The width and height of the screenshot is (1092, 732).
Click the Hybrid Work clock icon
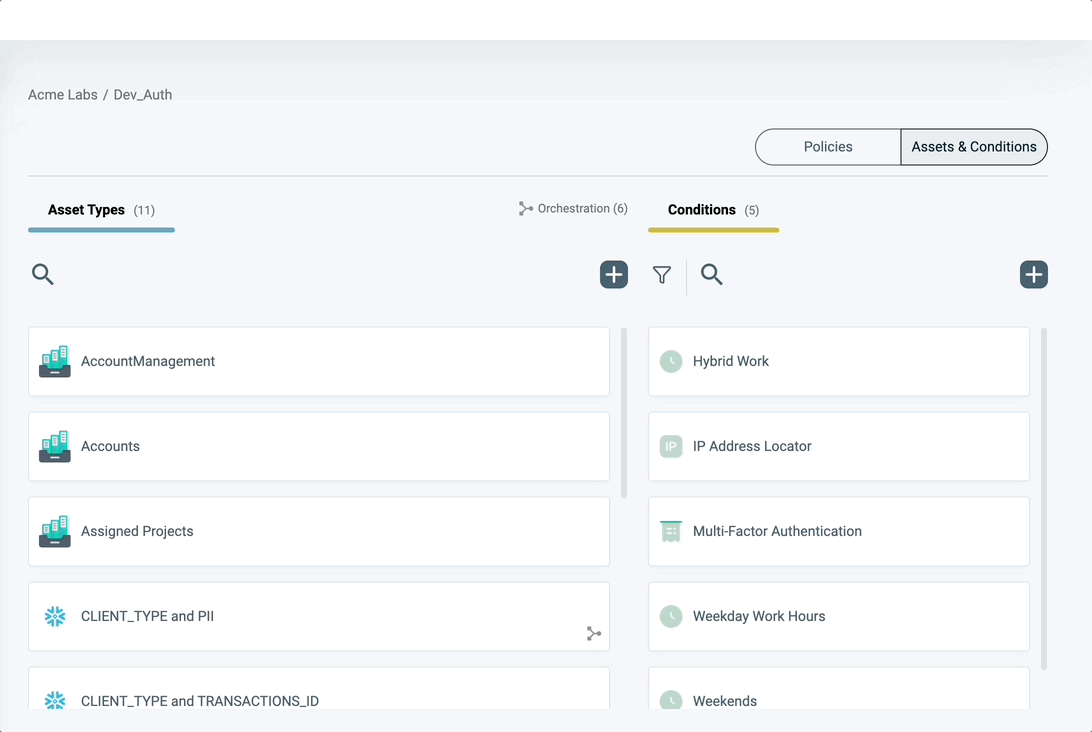(x=671, y=361)
